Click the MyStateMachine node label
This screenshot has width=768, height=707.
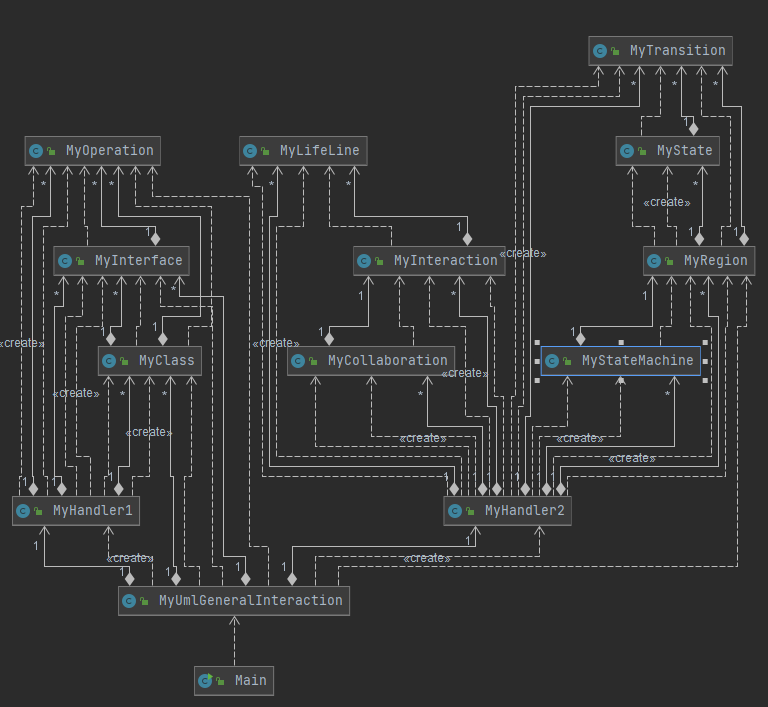(x=637, y=361)
